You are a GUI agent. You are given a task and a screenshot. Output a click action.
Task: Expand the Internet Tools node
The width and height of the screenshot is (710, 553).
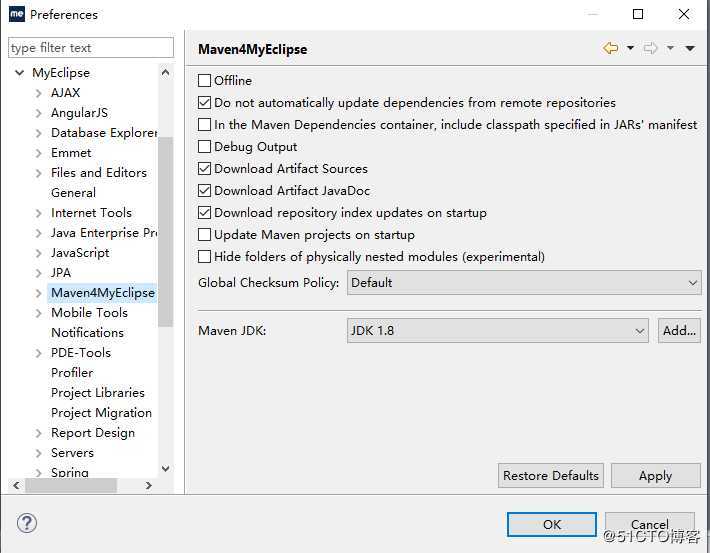click(38, 213)
